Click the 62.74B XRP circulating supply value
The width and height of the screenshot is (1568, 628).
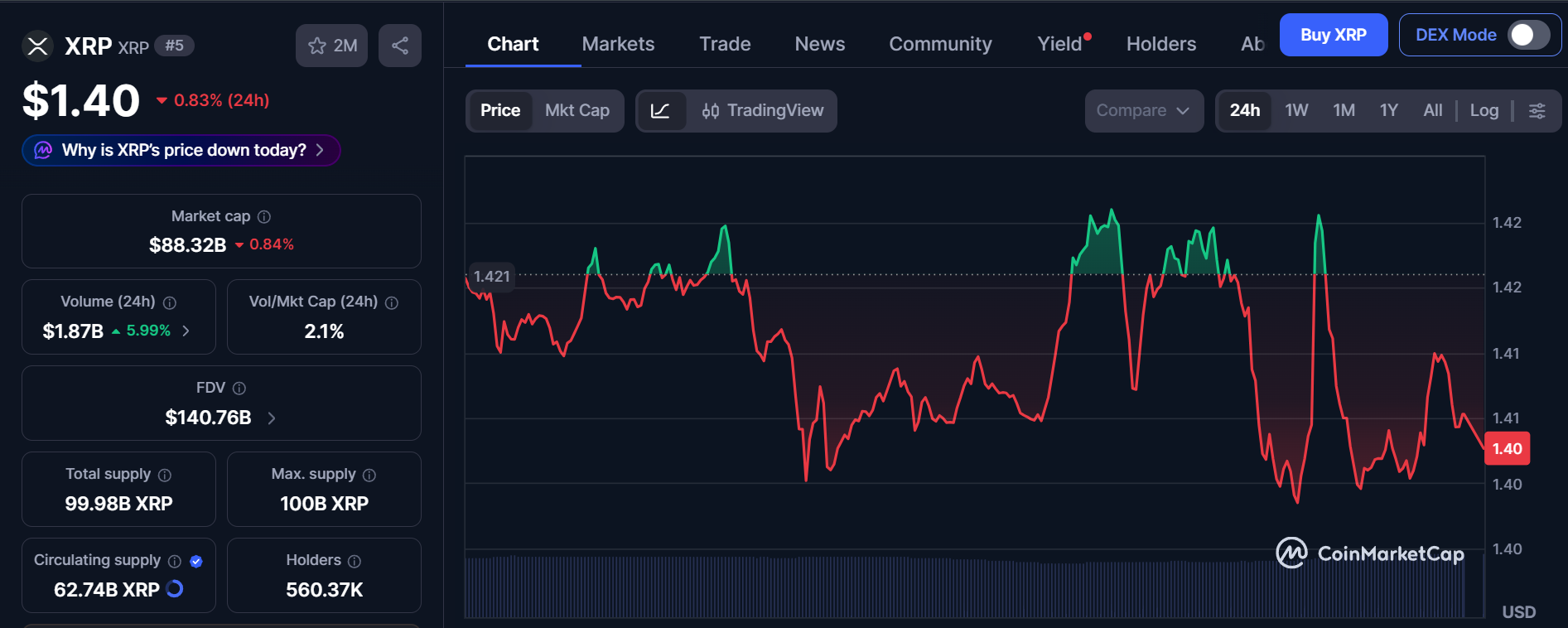pyautogui.click(x=107, y=590)
